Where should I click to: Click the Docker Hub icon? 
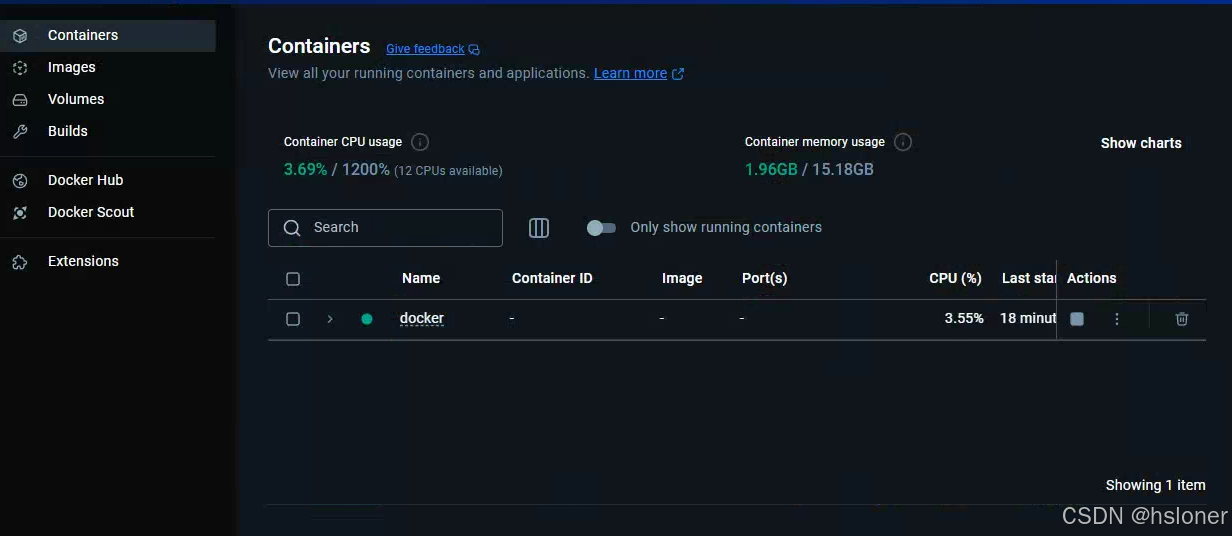tap(20, 181)
